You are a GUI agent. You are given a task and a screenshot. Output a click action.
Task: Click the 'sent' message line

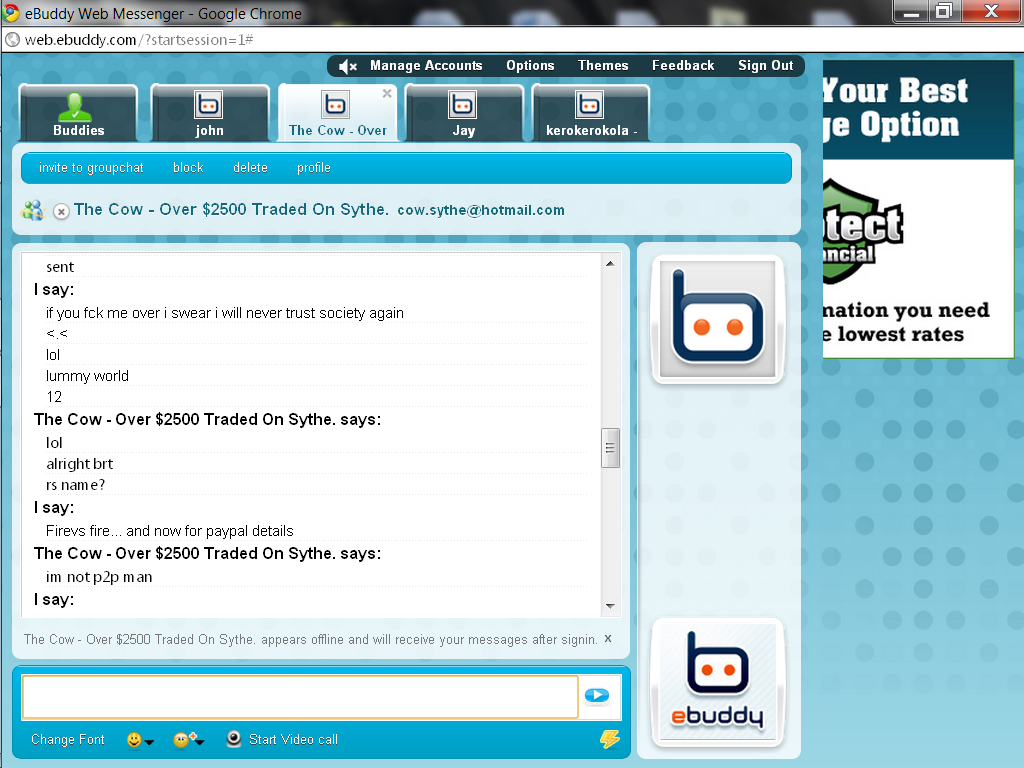click(x=60, y=267)
